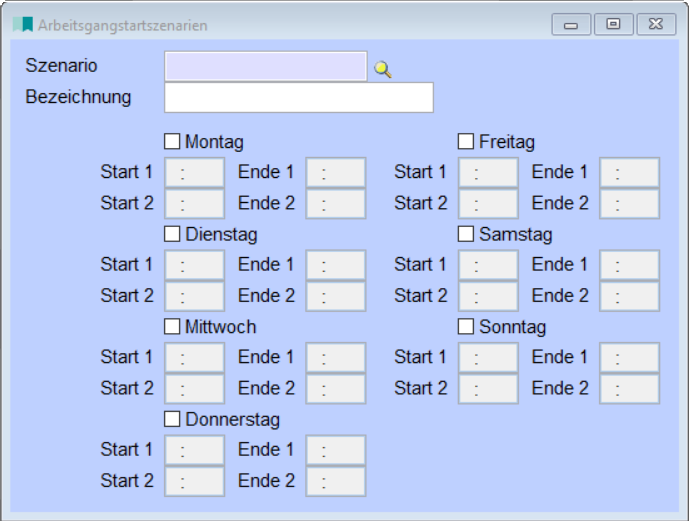Check the Mittwoch checkbox
Viewport: 689px width, 521px height.
point(172,327)
